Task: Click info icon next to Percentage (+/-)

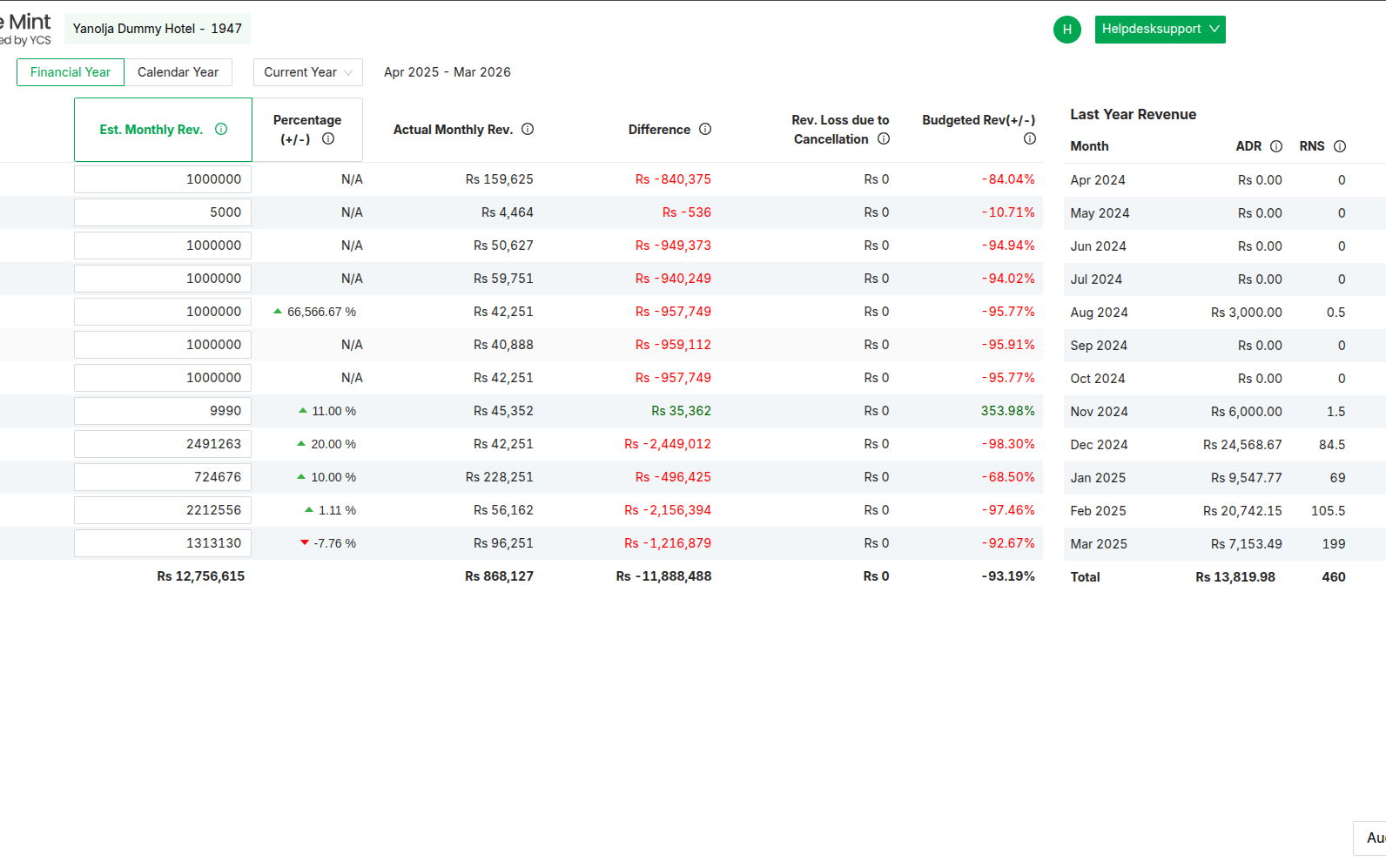Action: 328,139
